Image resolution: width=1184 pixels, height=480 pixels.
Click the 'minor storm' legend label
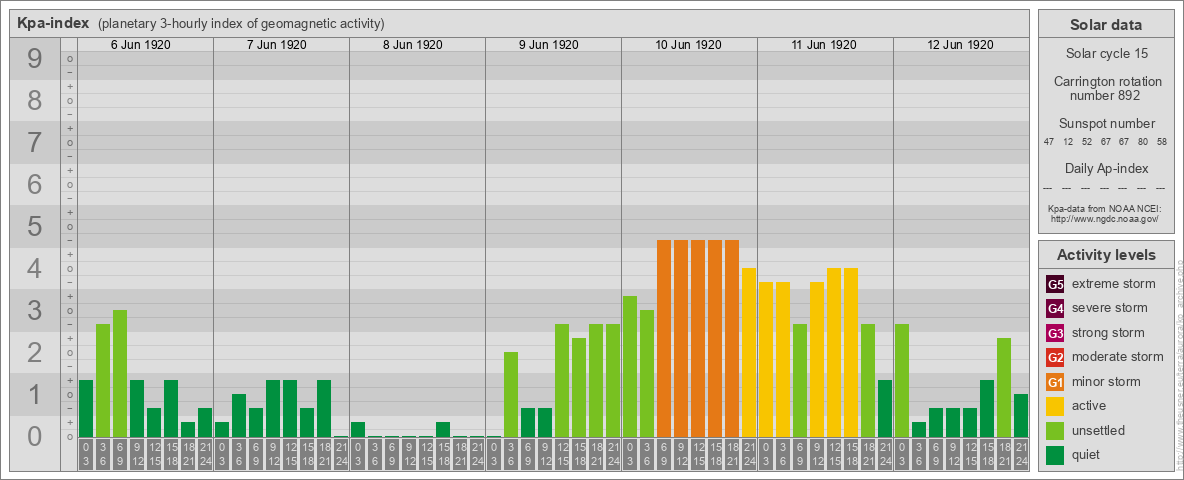[1106, 382]
